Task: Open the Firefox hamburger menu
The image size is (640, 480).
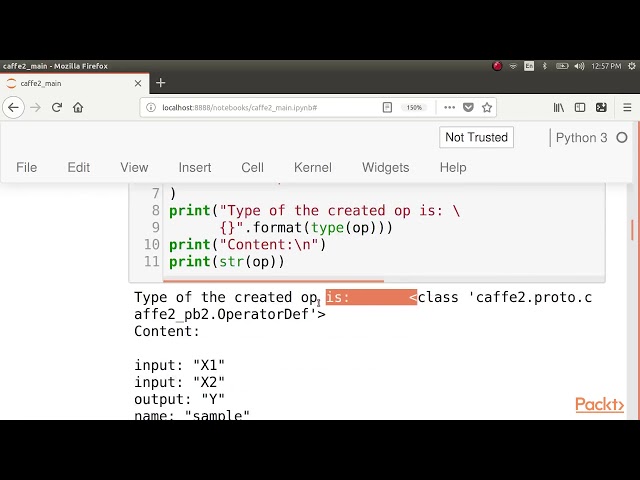Action: (627, 107)
